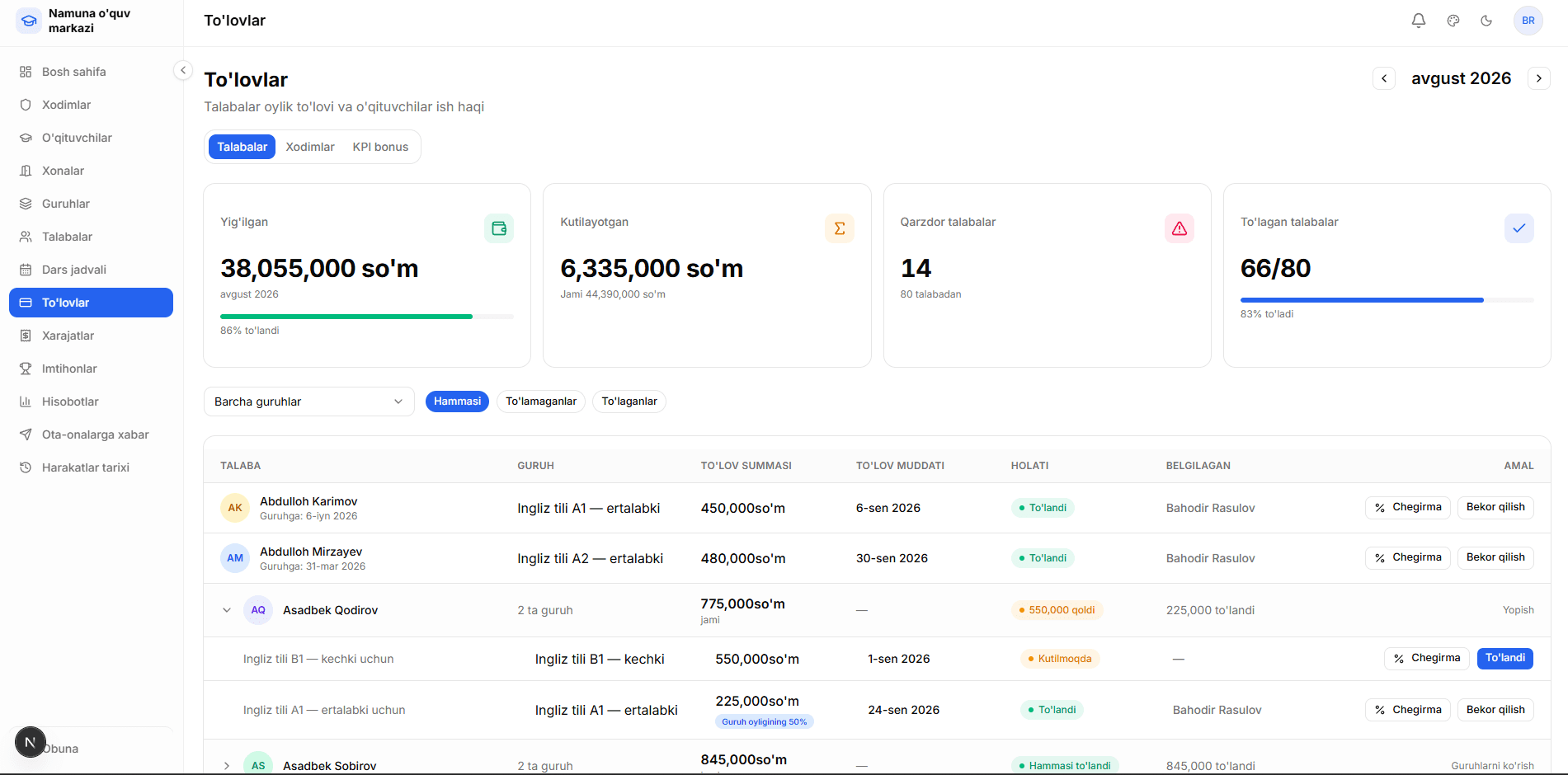Open the BR user avatar menu

click(x=1528, y=21)
